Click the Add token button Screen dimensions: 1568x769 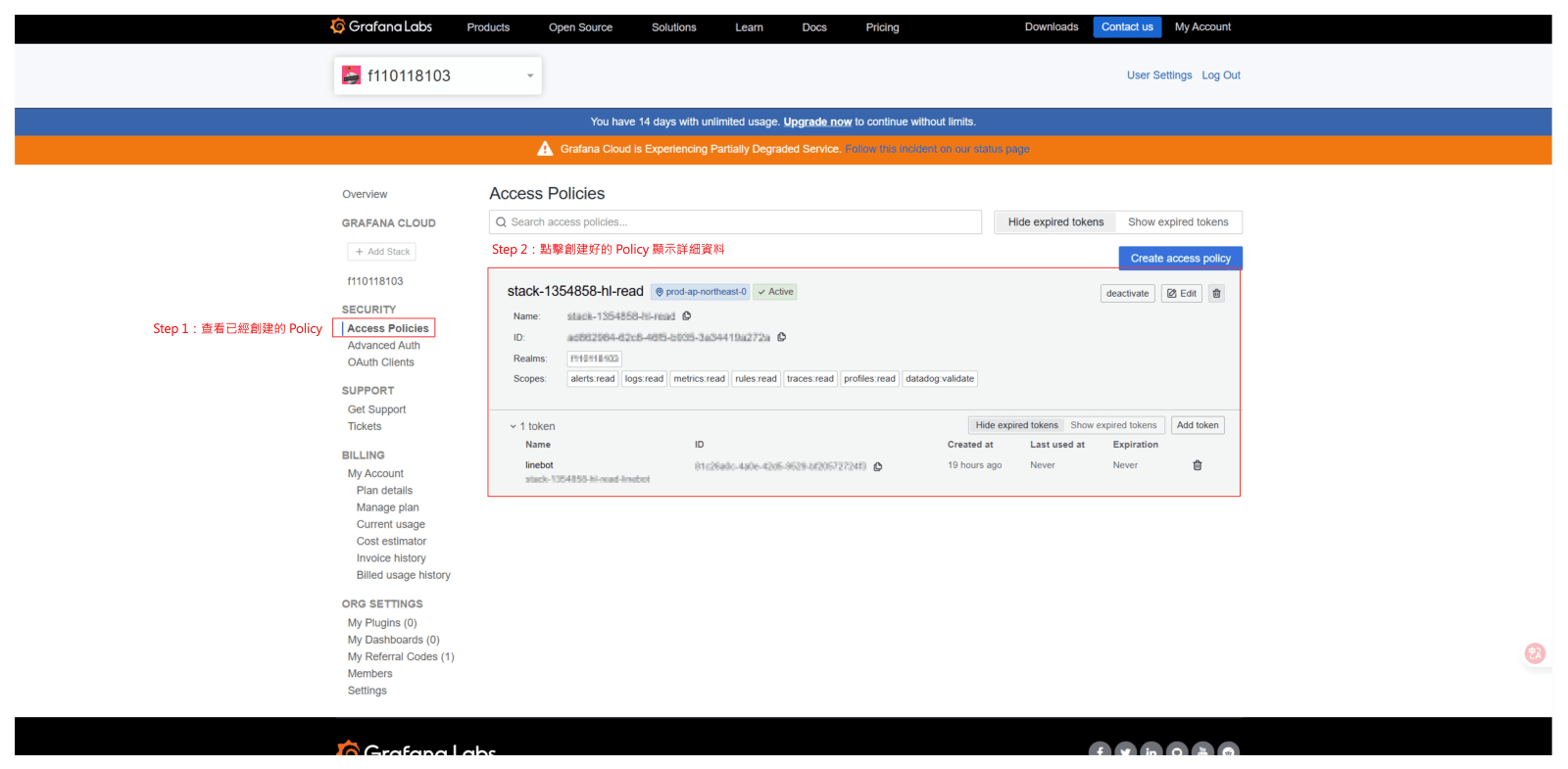(1198, 425)
